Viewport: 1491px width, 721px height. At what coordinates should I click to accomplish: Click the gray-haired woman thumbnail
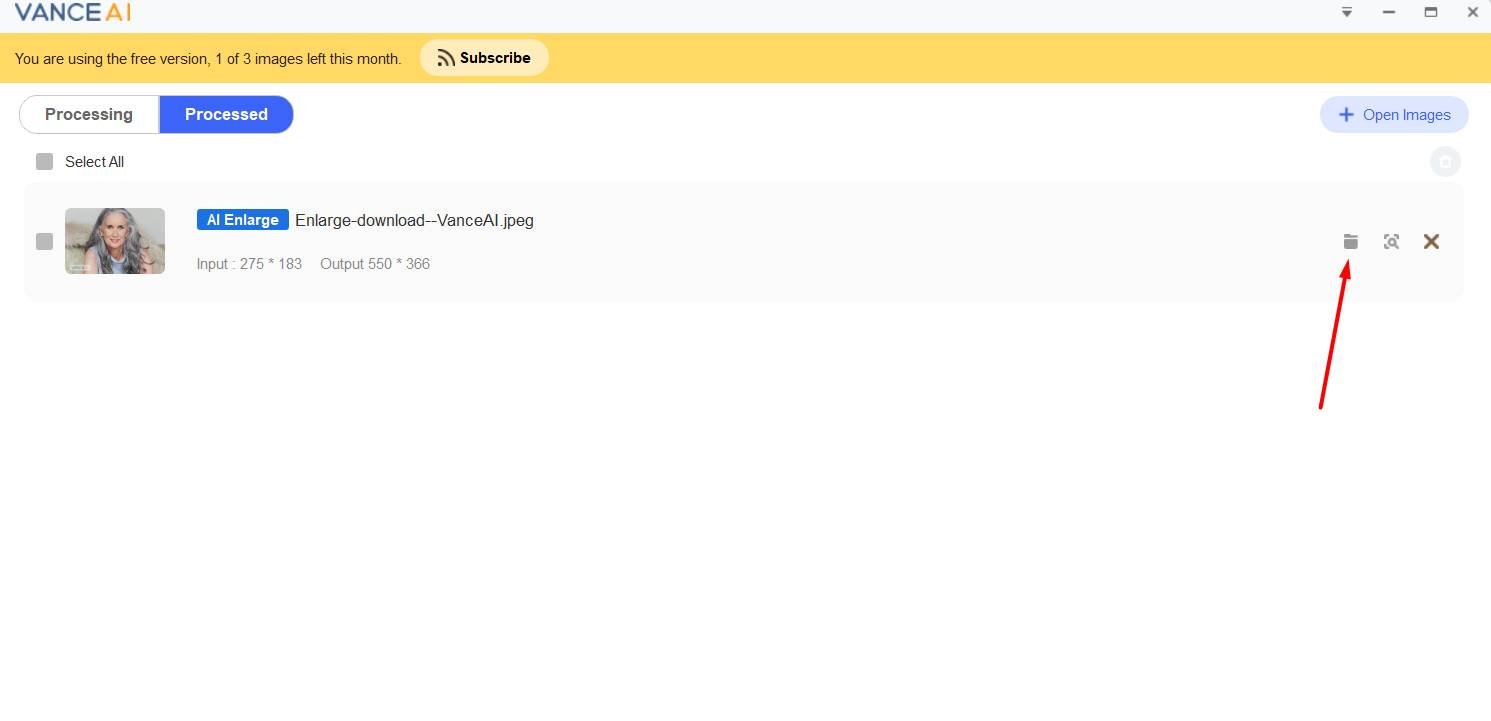(x=115, y=241)
